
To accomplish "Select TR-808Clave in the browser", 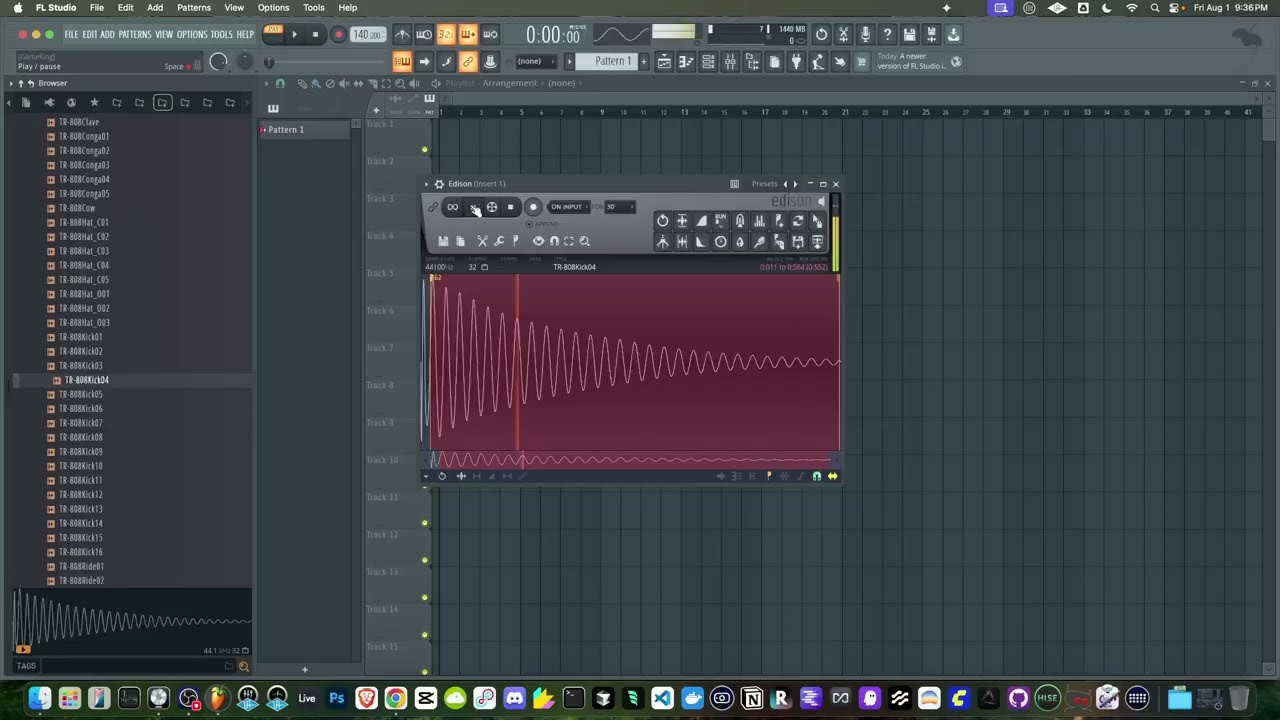I will click(x=79, y=122).
